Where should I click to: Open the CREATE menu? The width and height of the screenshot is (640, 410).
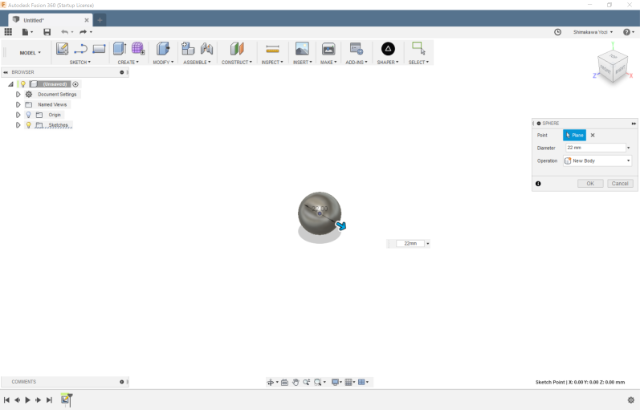pyautogui.click(x=128, y=62)
